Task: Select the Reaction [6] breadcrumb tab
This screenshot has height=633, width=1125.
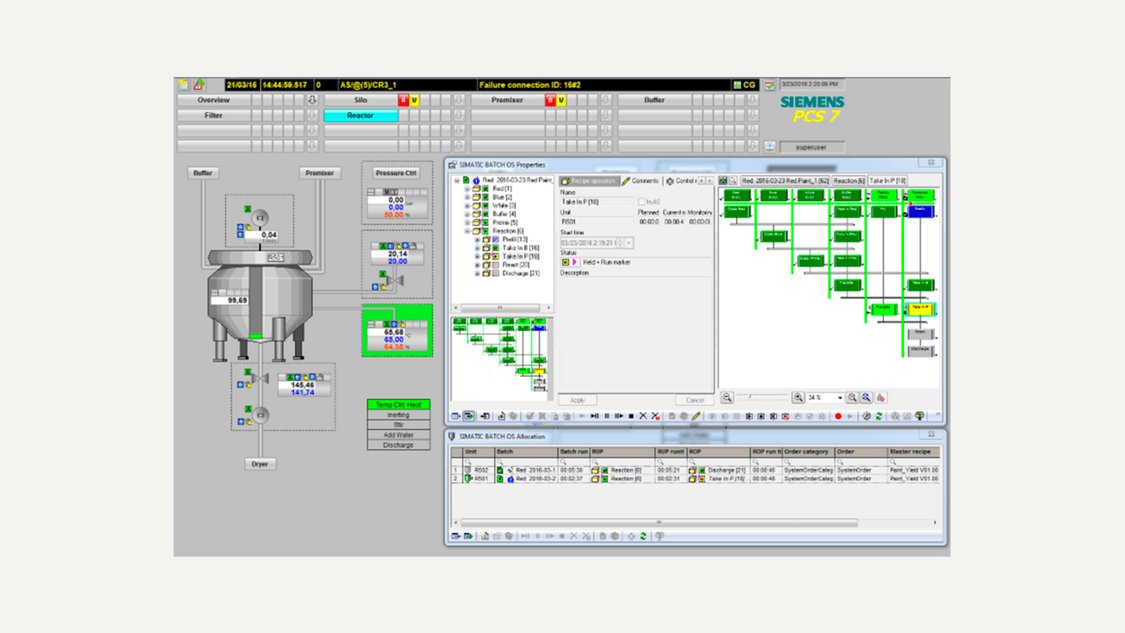Action: [x=849, y=181]
